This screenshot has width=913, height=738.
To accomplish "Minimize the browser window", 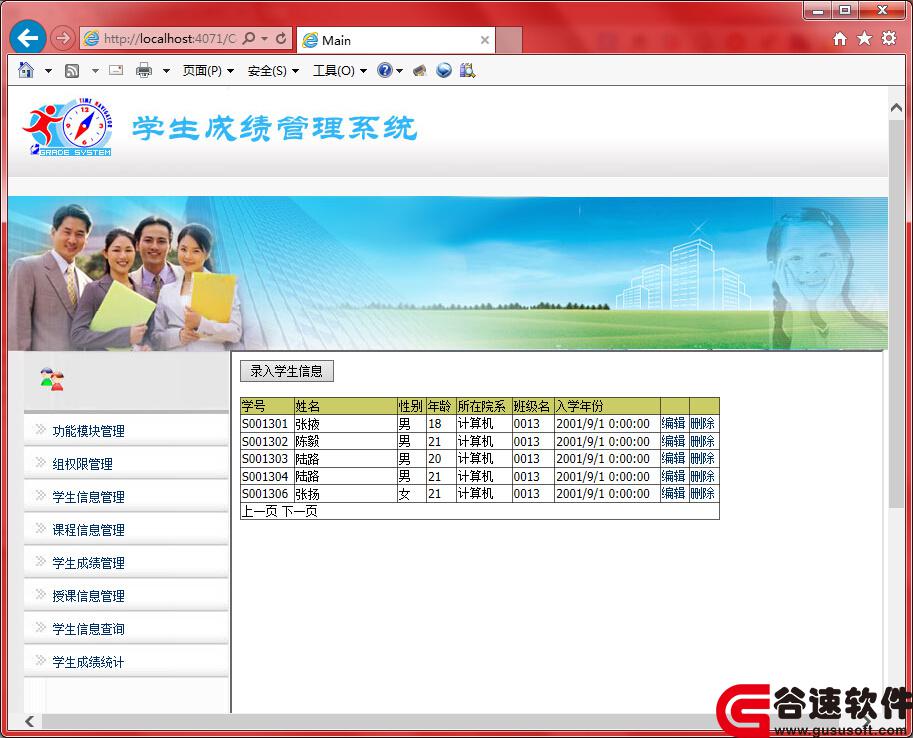I will coord(819,10).
